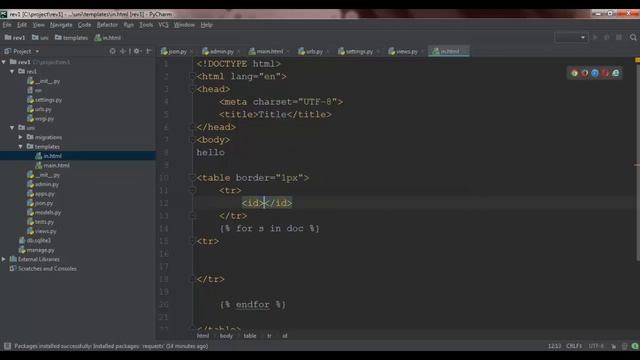The width and height of the screenshot is (640, 360).
Task: Collapse the uni app folder
Action: (12, 128)
